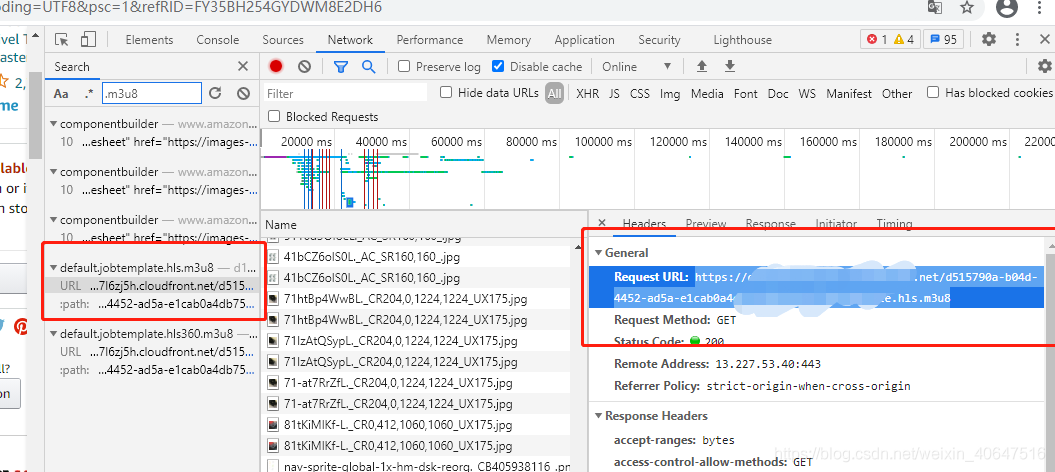
Task: Collapse the Response Headers section
Action: [x=600, y=416]
